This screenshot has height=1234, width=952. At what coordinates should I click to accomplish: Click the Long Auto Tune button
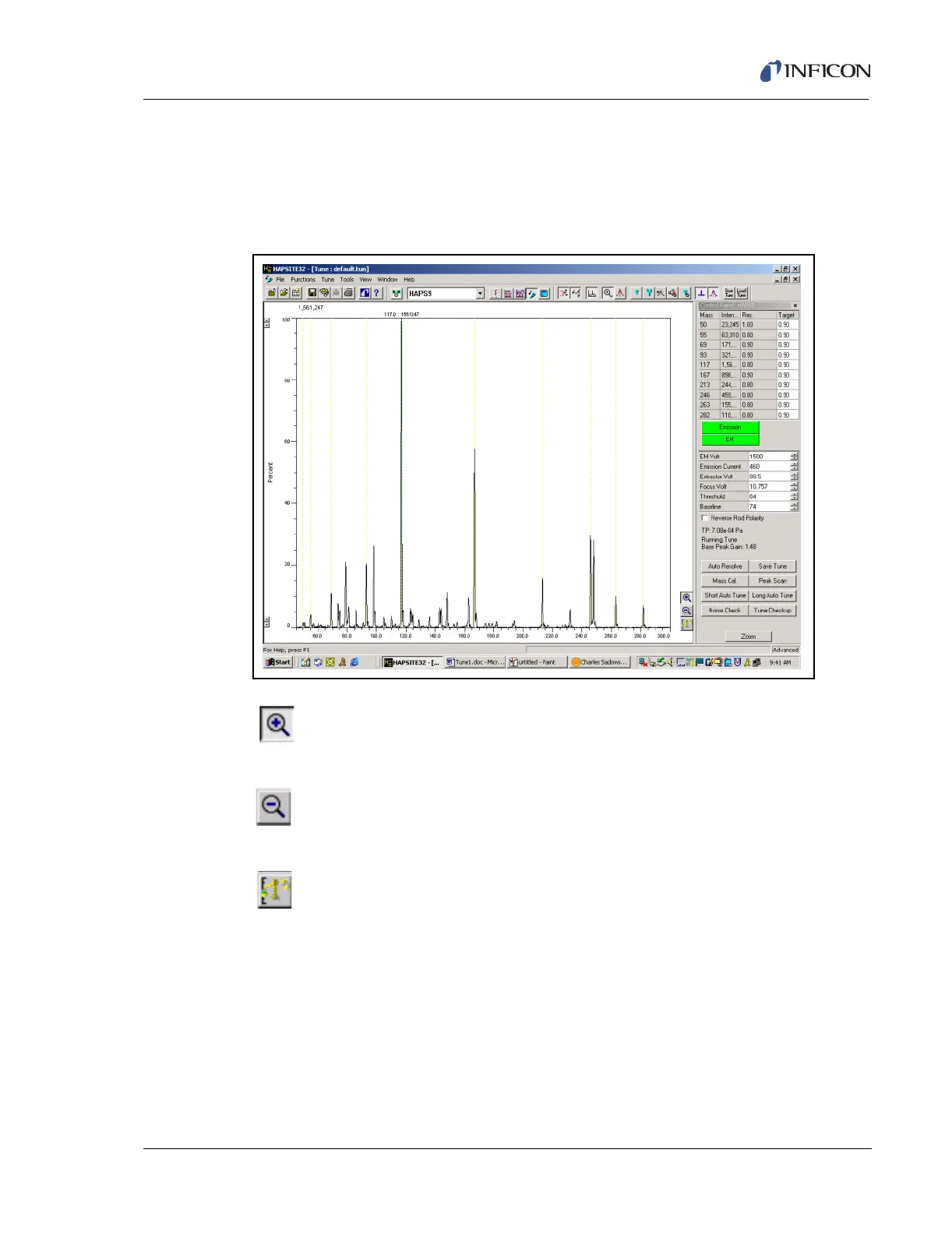click(x=773, y=595)
